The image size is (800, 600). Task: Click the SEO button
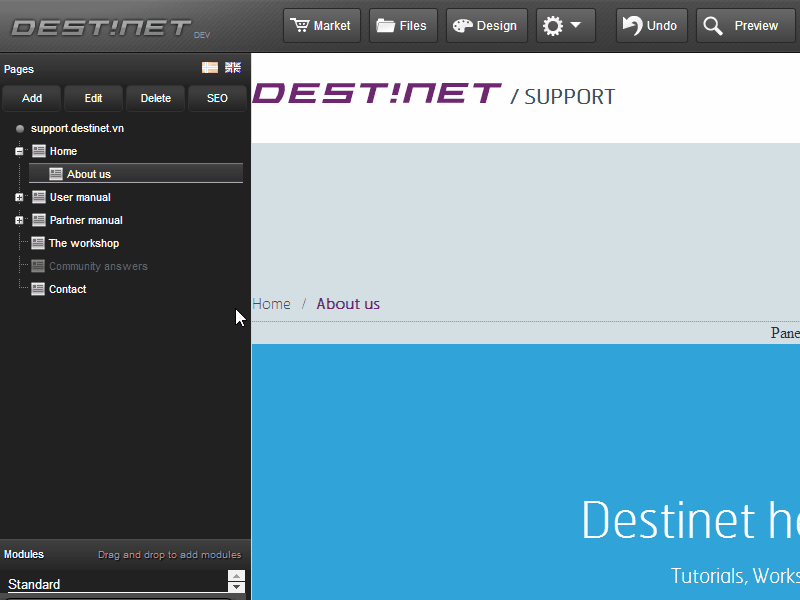click(x=217, y=98)
